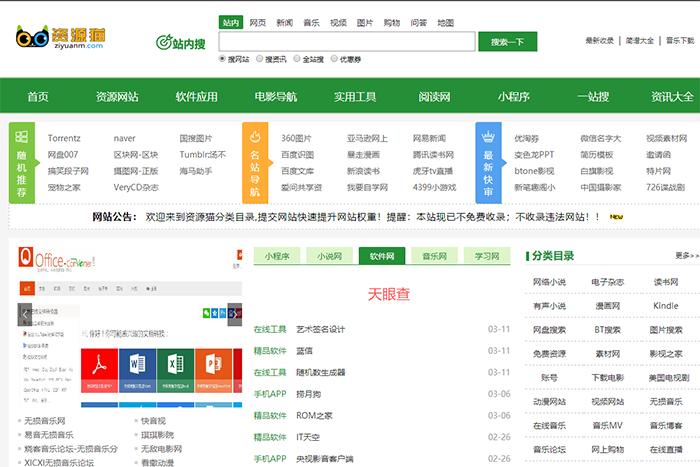Switch search scope to 新闻
Image resolution: width=700 pixels, height=467 pixels.
284,23
